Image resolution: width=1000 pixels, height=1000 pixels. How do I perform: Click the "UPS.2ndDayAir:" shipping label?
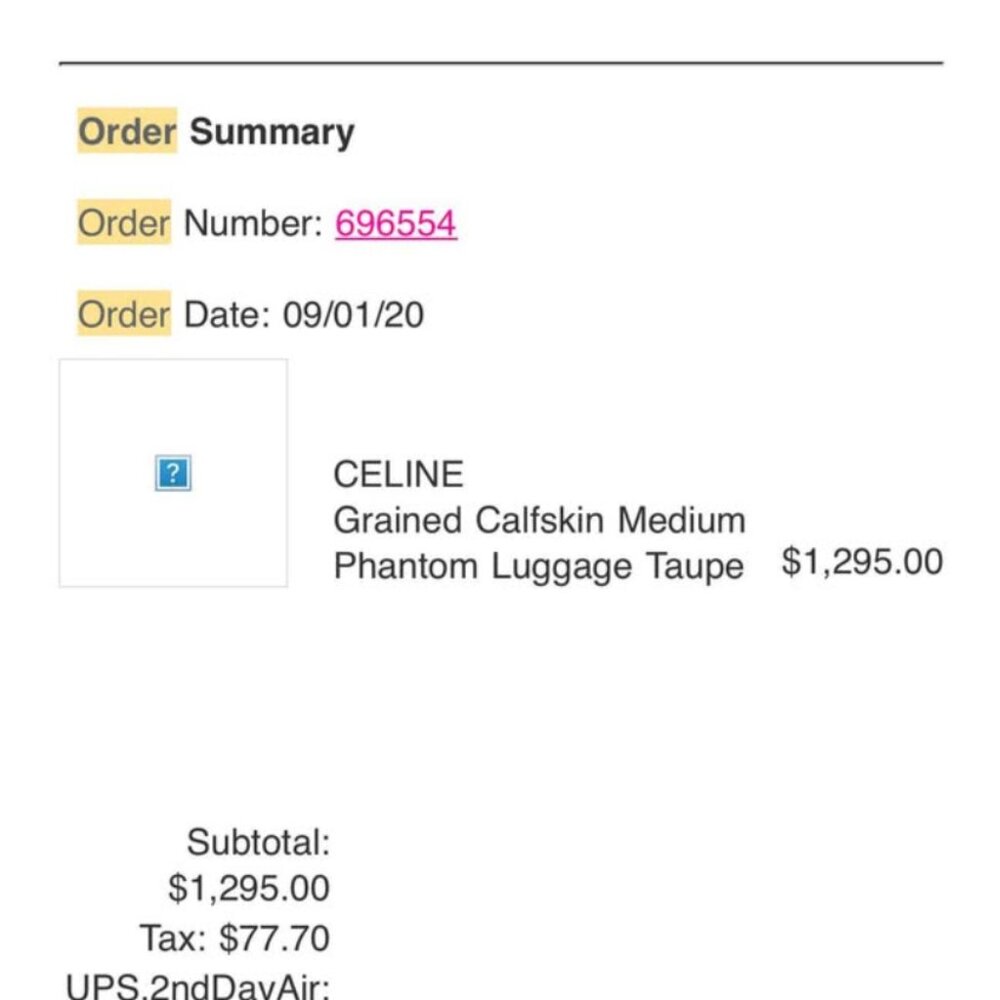tap(198, 986)
